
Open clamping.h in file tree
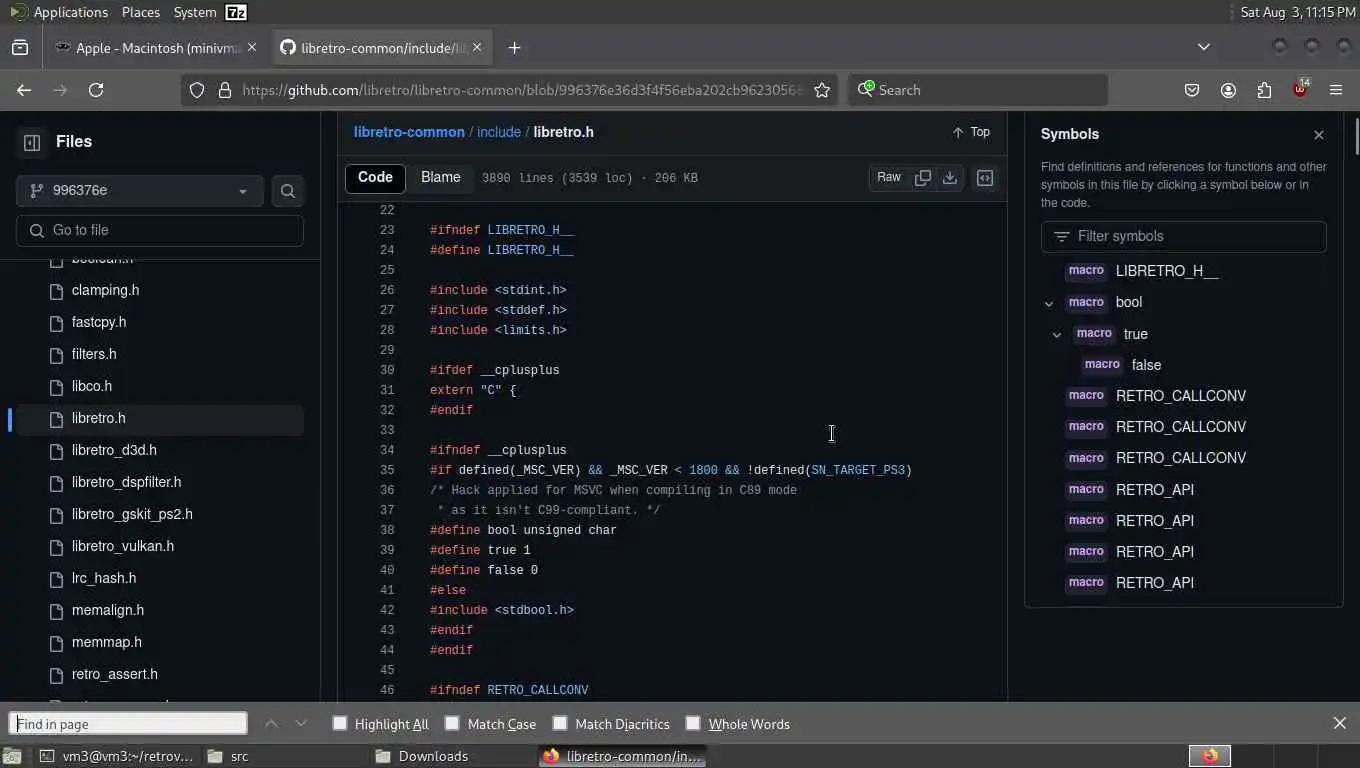pos(105,290)
